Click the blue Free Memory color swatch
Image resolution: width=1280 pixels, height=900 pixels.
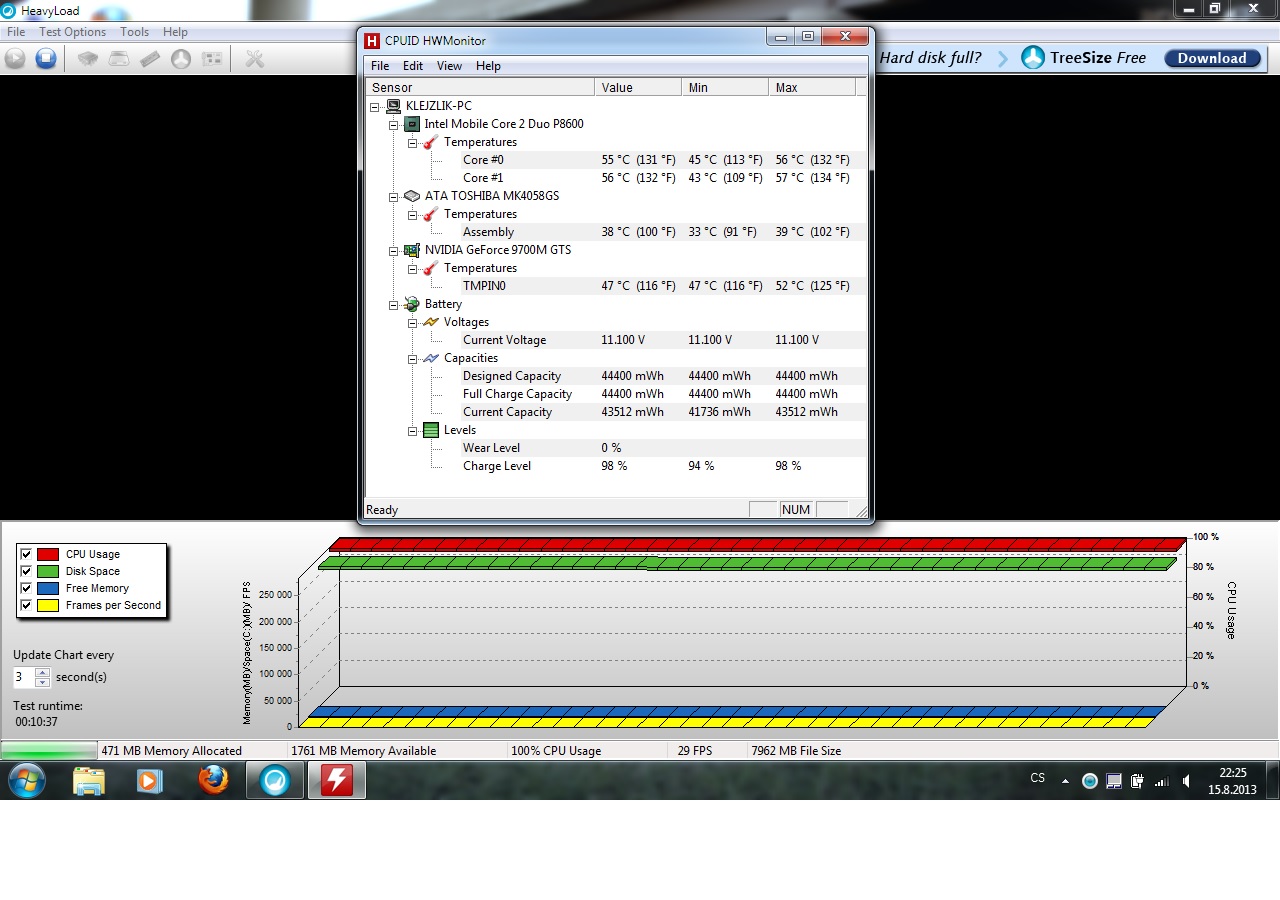pos(48,588)
